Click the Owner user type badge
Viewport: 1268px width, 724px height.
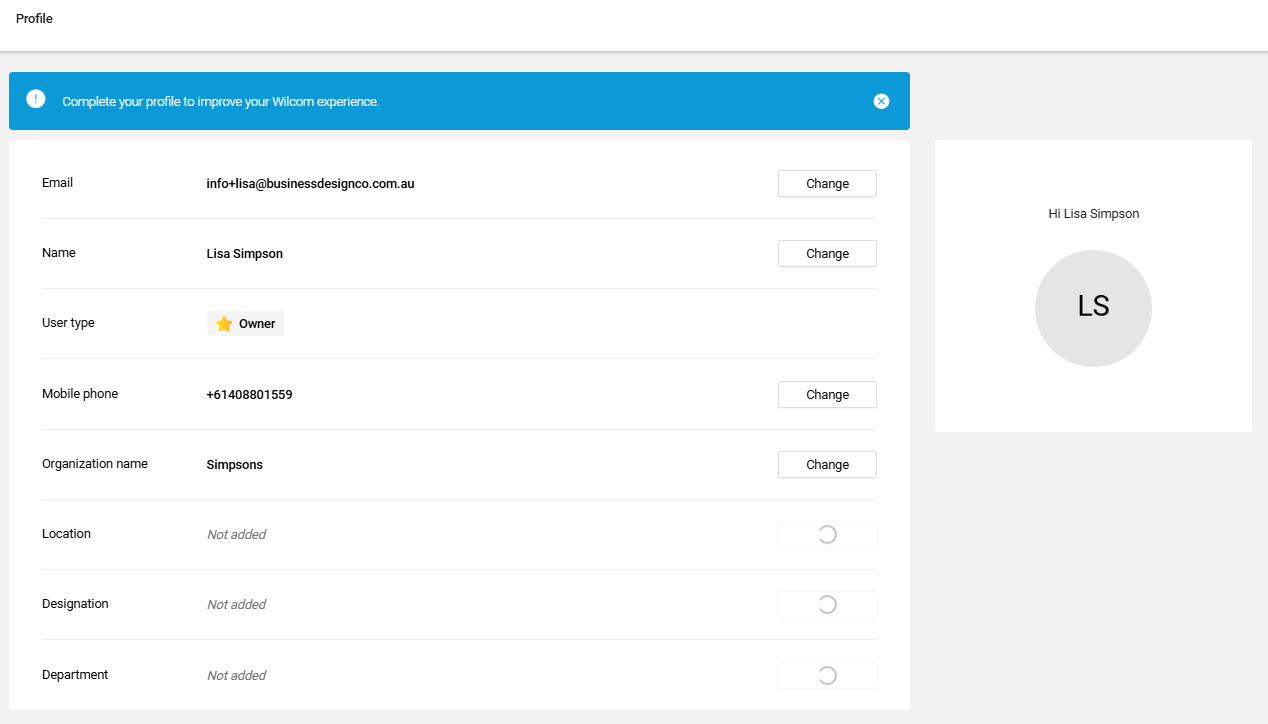(245, 324)
